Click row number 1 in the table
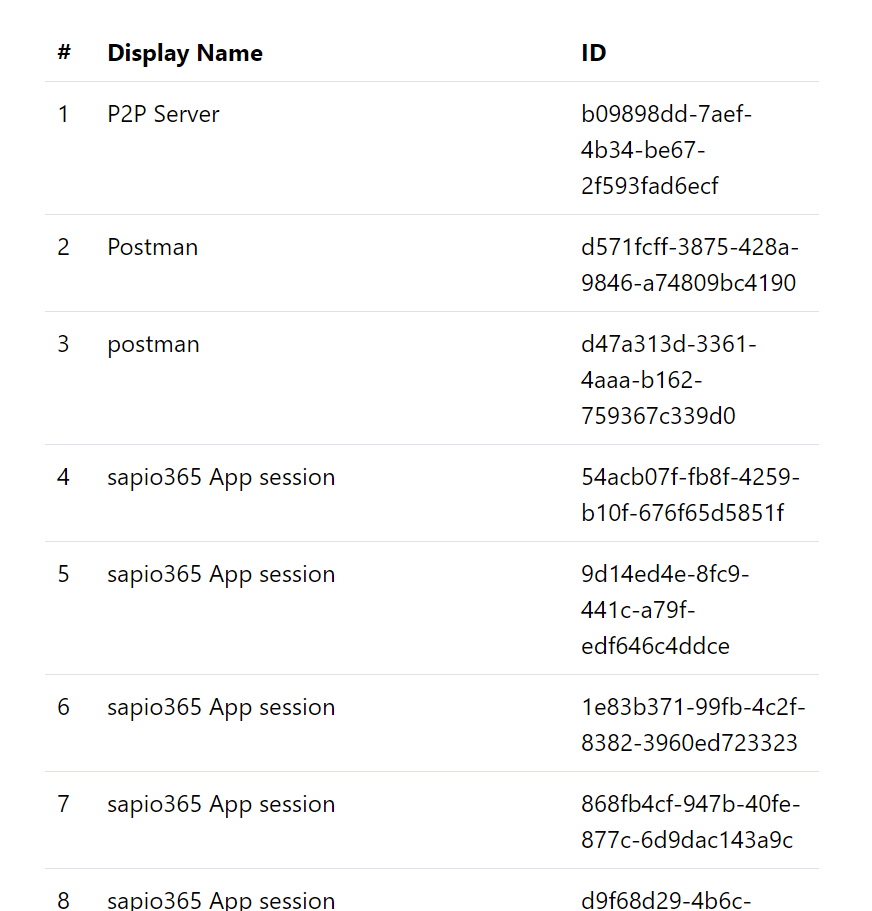The width and height of the screenshot is (872, 911). pyautogui.click(x=64, y=114)
